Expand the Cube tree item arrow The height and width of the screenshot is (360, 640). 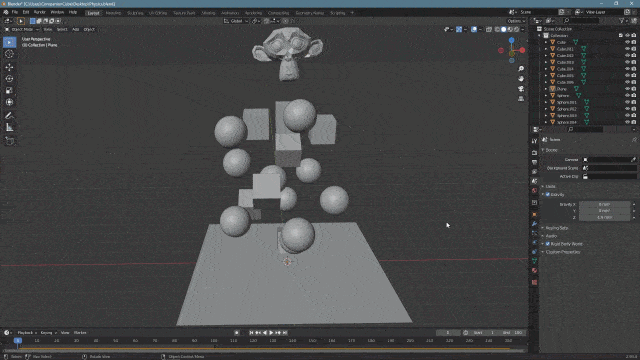pos(546,42)
